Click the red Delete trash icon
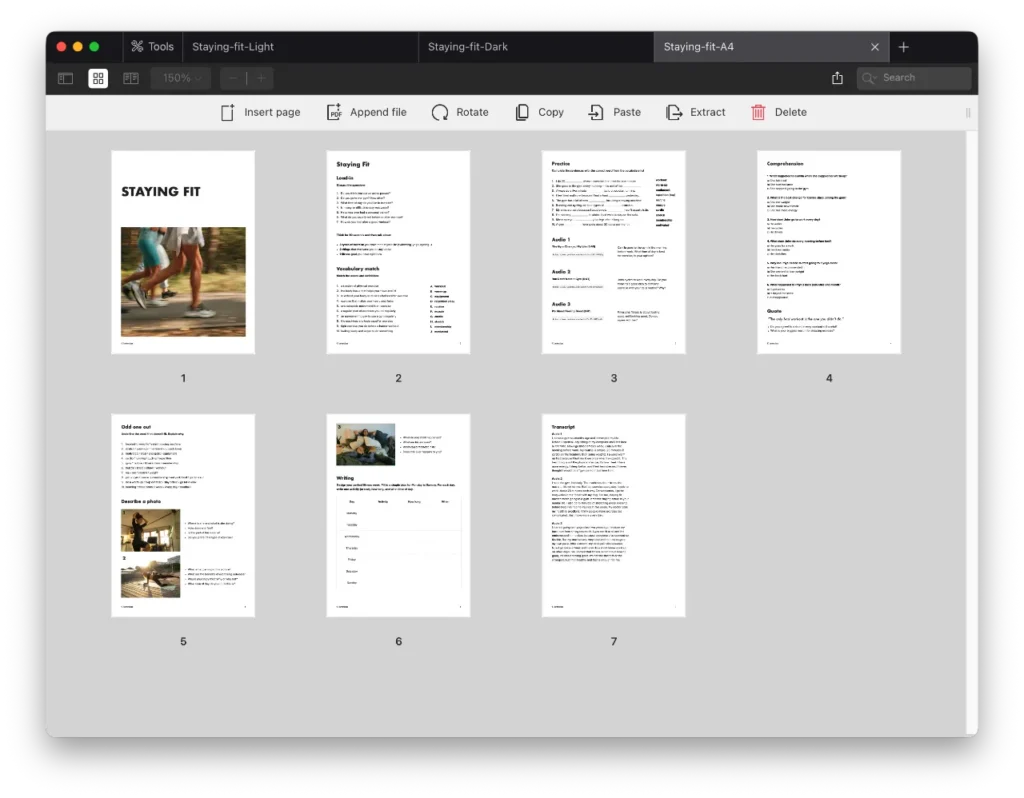 (x=759, y=112)
